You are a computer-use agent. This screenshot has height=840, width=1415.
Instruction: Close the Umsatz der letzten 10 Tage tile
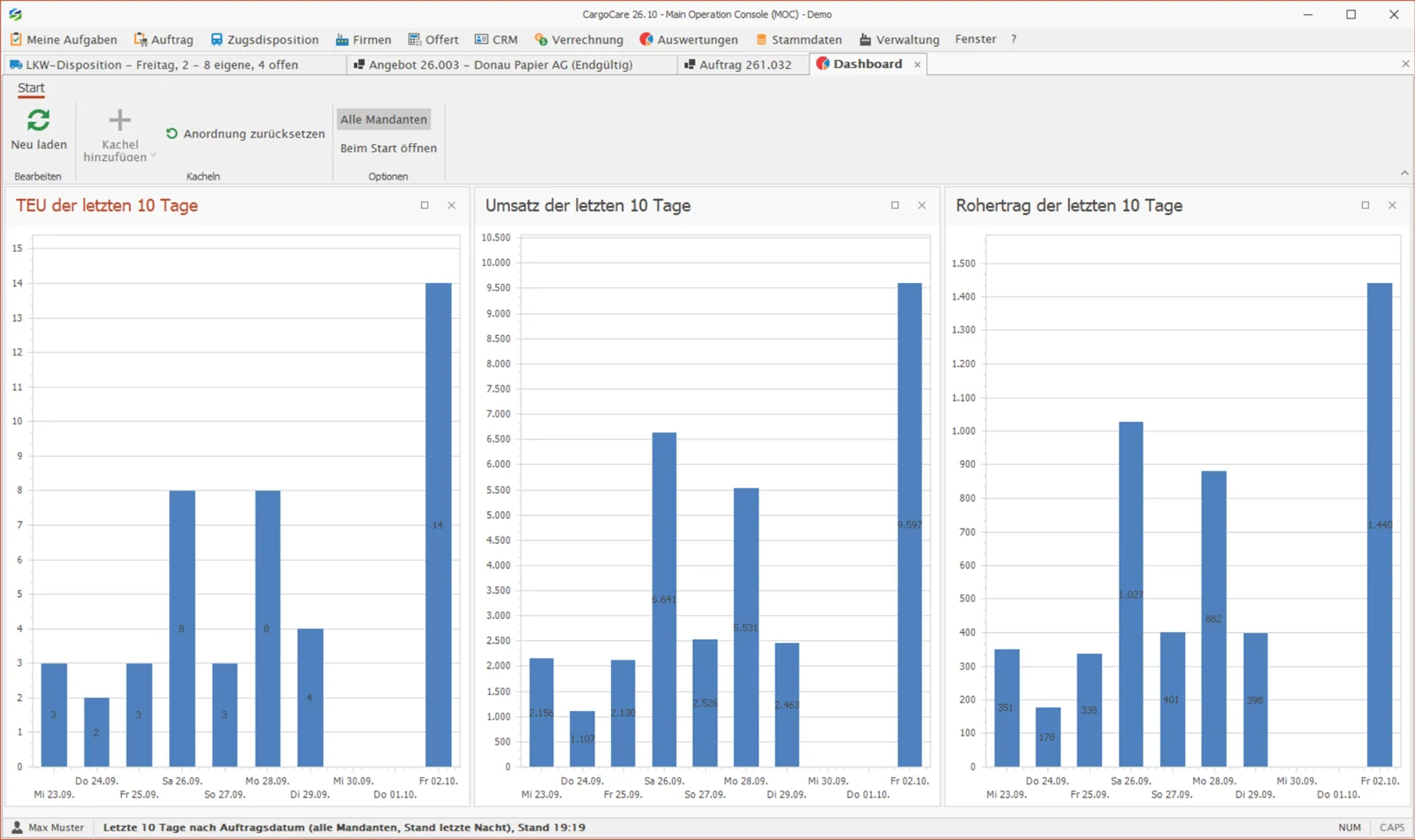click(922, 205)
